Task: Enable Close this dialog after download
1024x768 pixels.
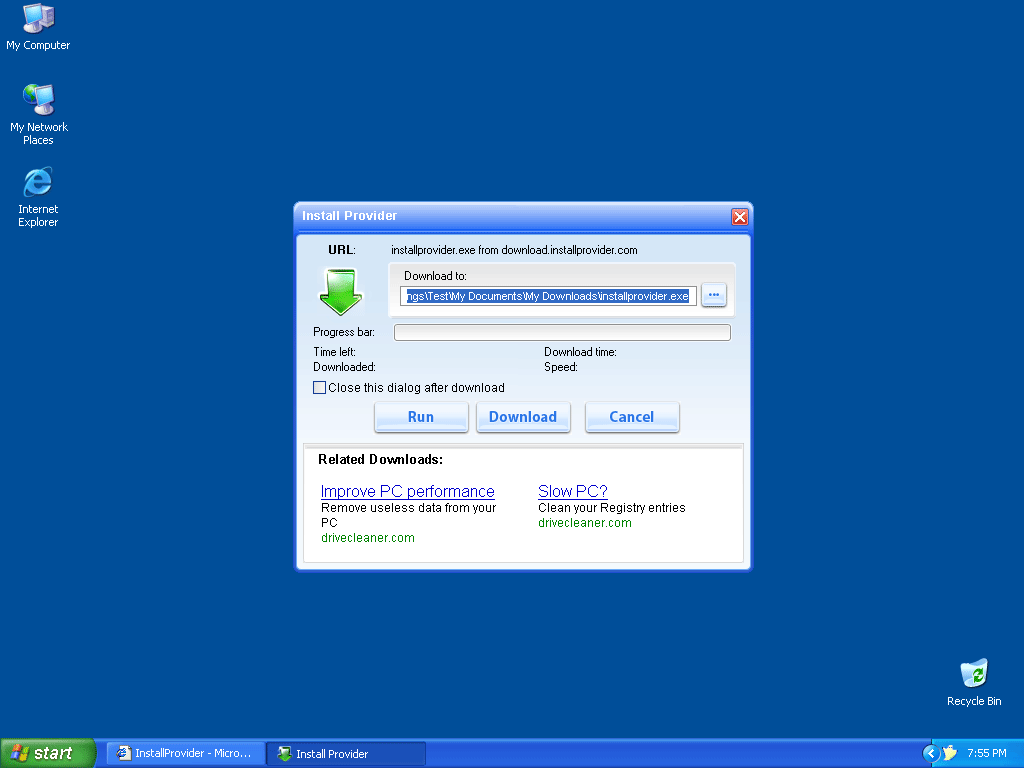Action: 320,388
